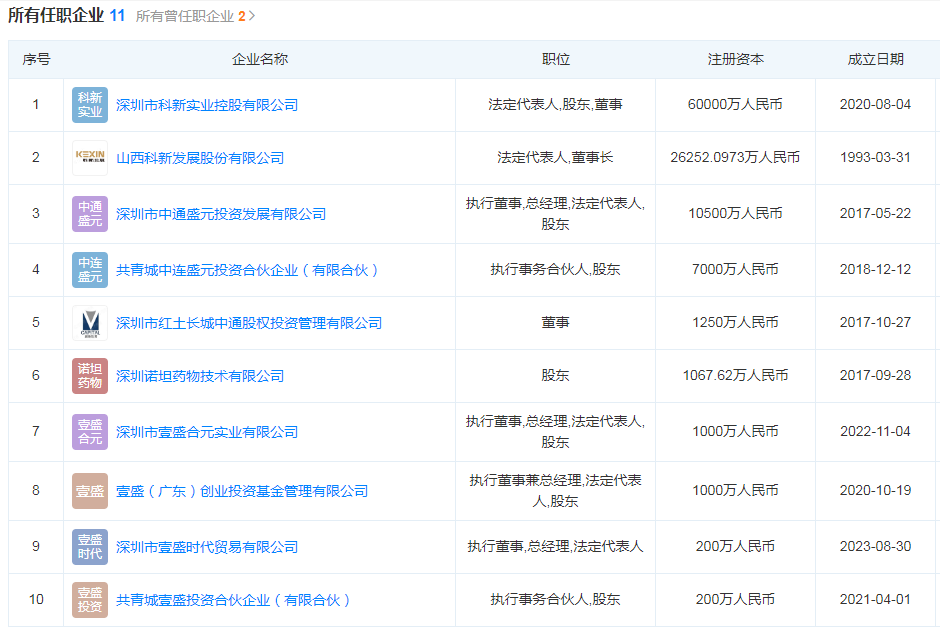Click position 董事 in row 5
The width and height of the screenshot is (940, 633).
[x=555, y=322]
